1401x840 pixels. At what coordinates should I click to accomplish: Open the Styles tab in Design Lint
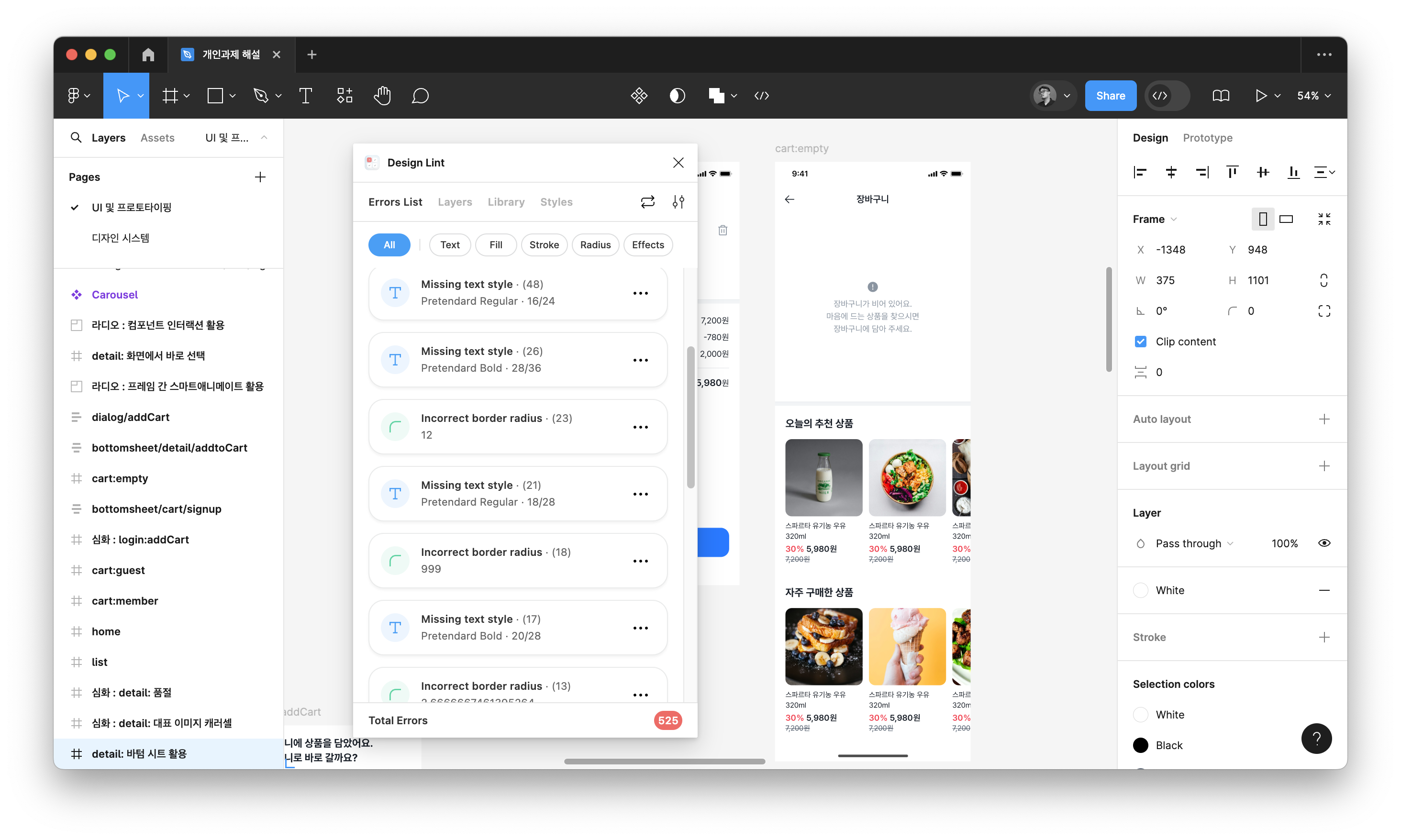[x=556, y=202]
